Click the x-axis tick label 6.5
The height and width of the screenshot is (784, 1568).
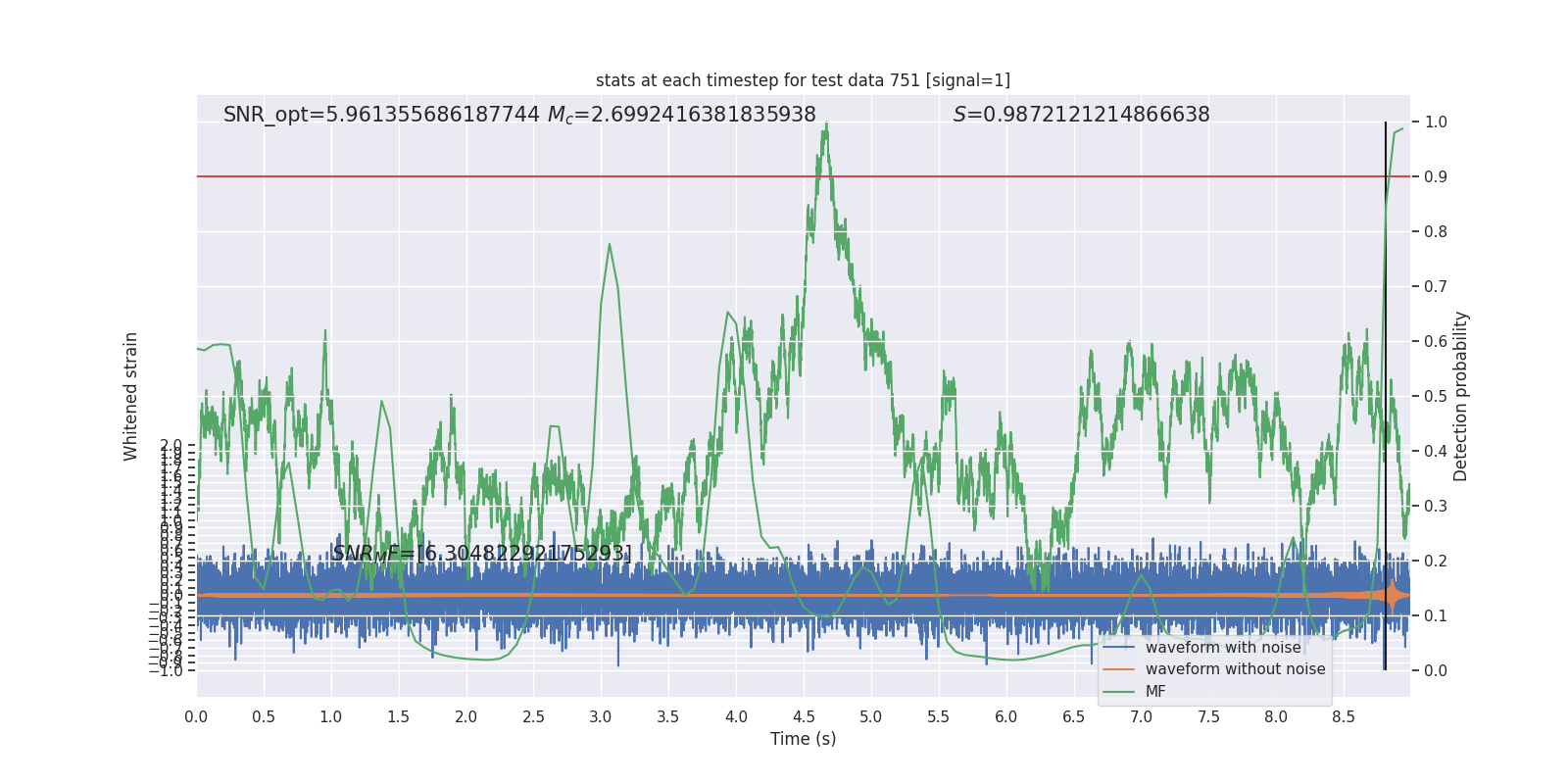pyautogui.click(x=1074, y=716)
